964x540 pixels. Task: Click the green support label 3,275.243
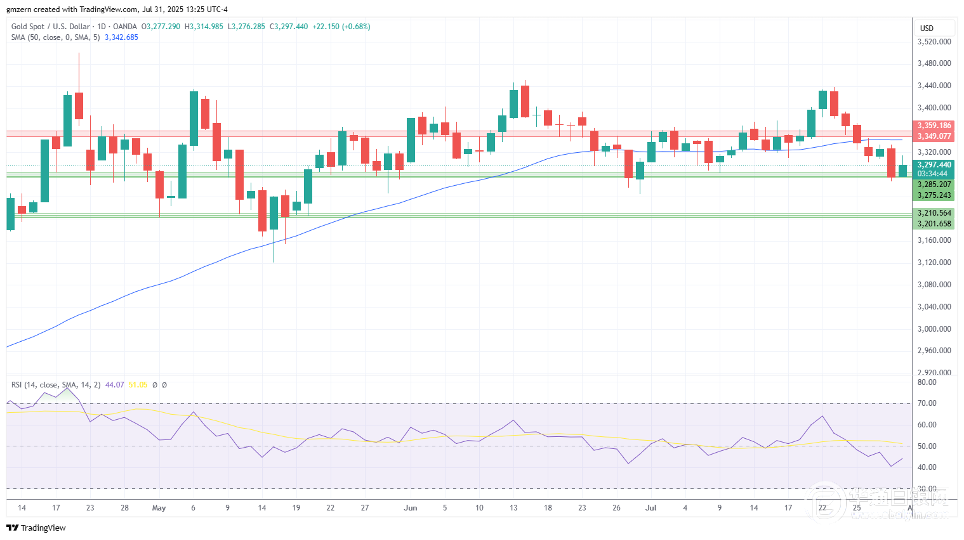[x=934, y=196]
